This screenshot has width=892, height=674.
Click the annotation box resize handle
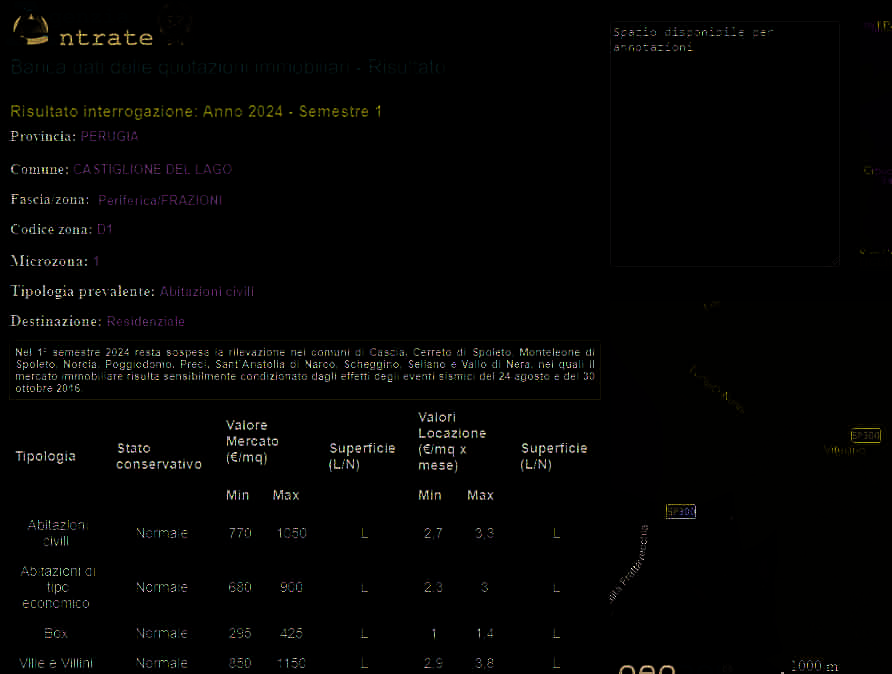tap(833, 262)
